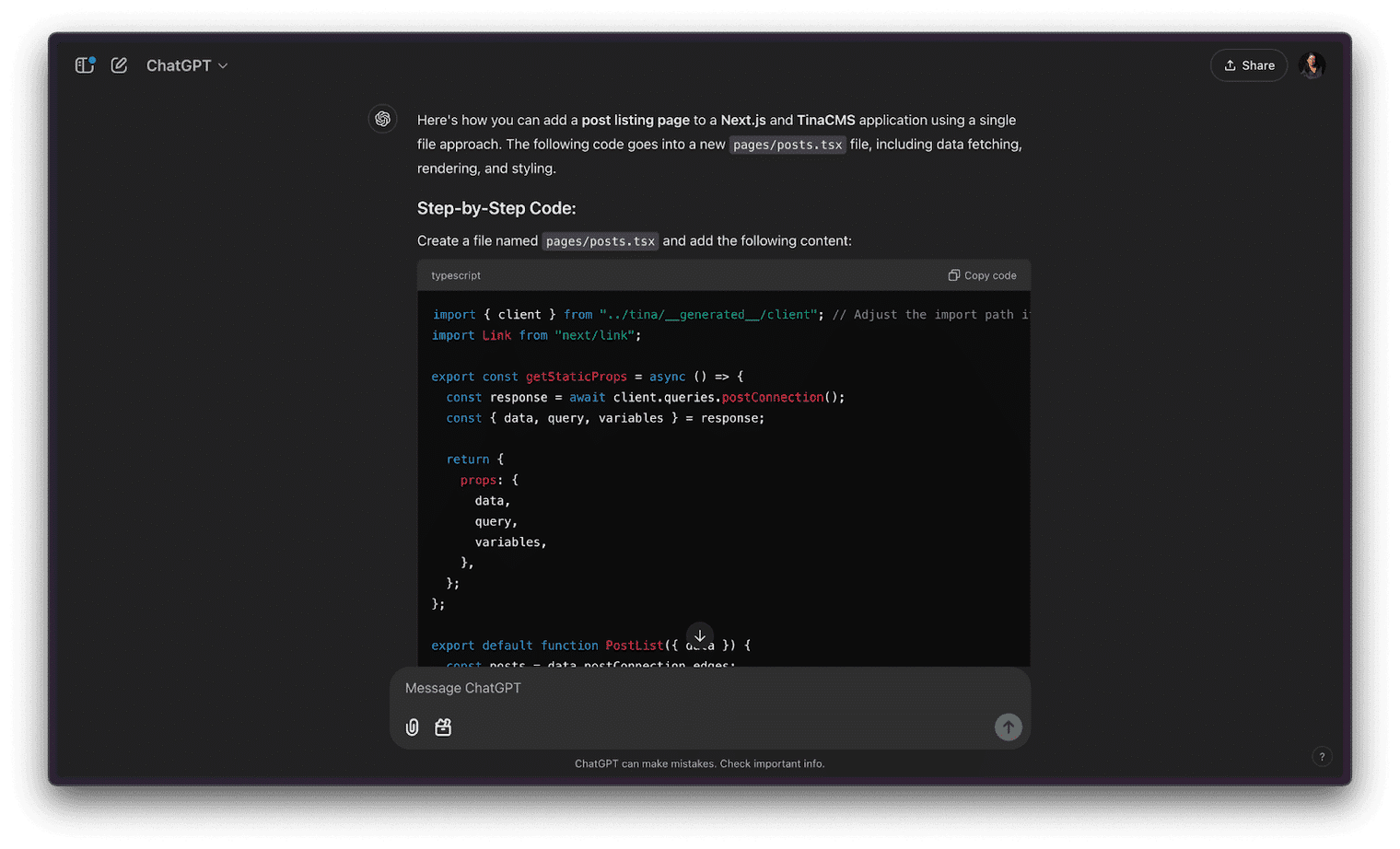The width and height of the screenshot is (1400, 849).
Task: Click the bold 'post listing page' text
Action: point(636,120)
